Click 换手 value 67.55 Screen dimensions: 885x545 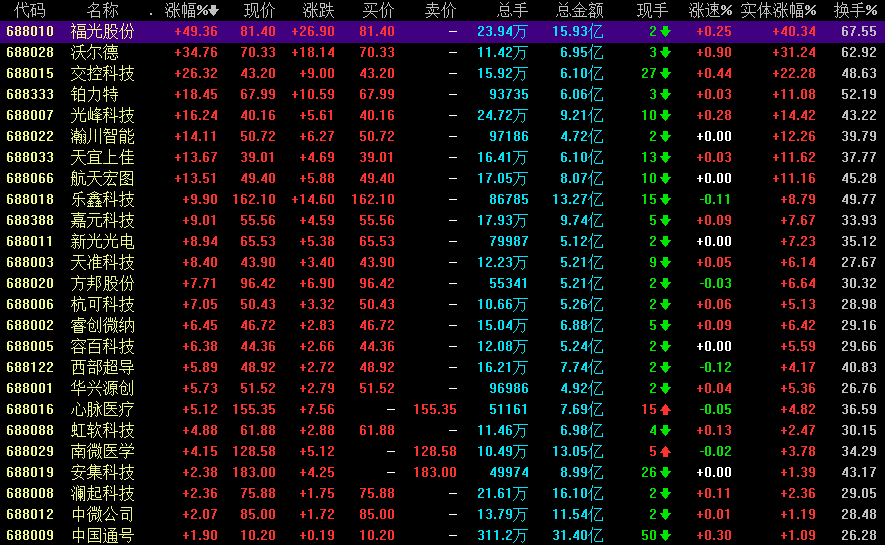point(859,32)
